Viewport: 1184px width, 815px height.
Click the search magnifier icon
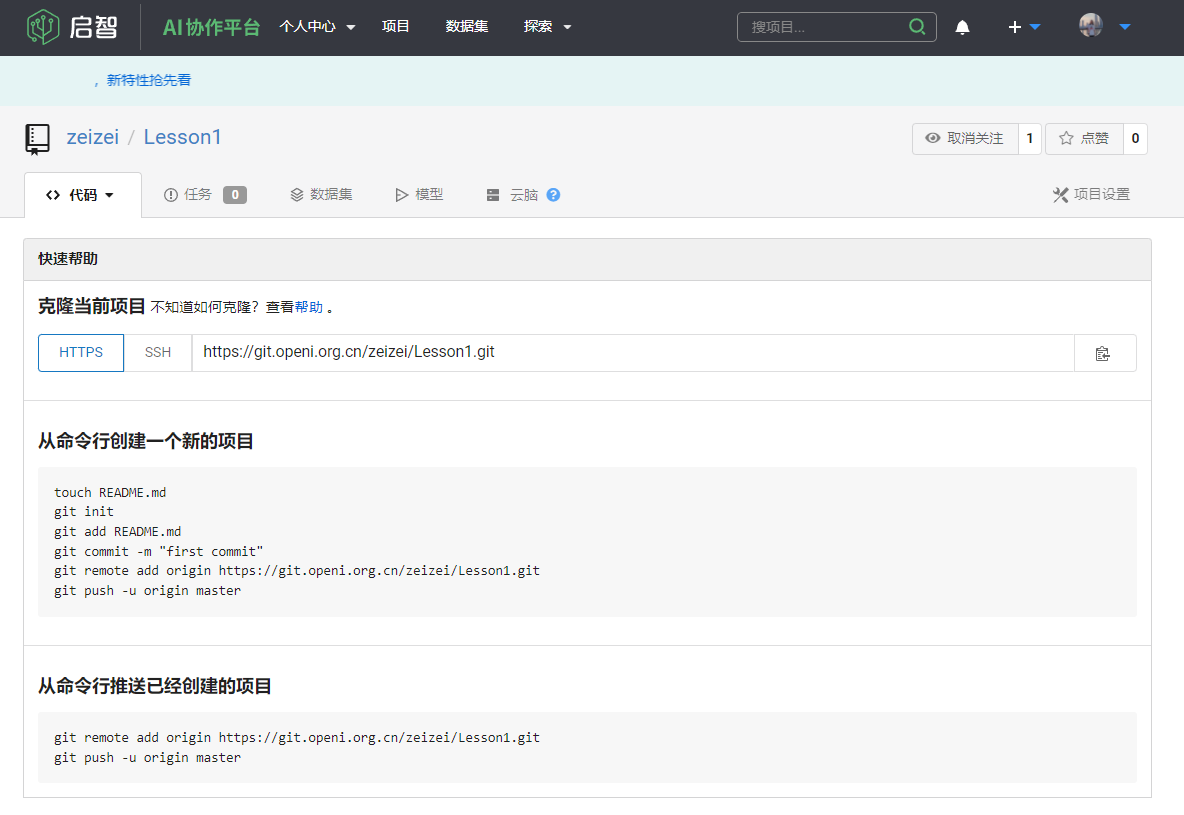click(x=917, y=26)
